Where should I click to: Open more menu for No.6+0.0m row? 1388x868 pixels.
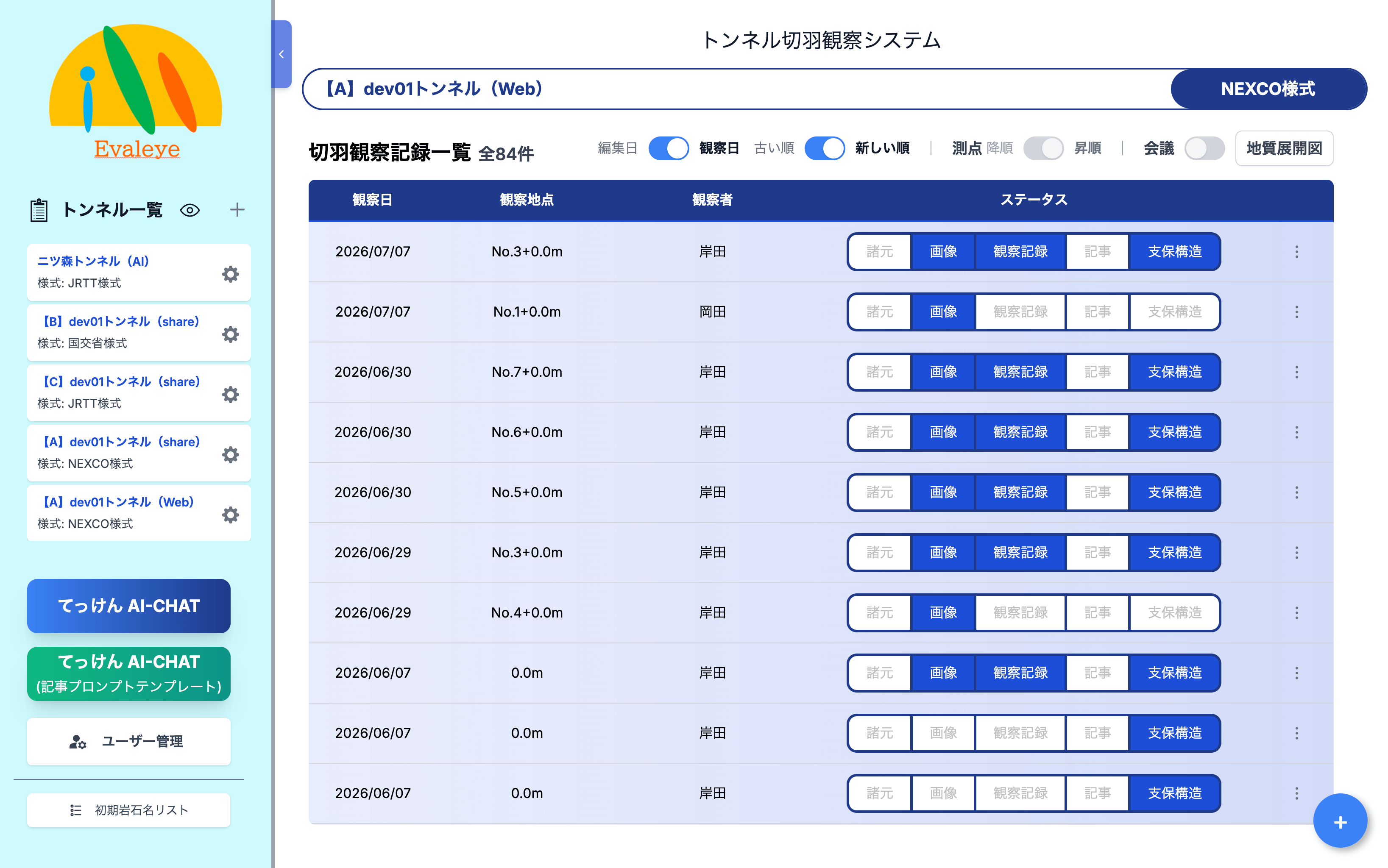tap(1296, 432)
